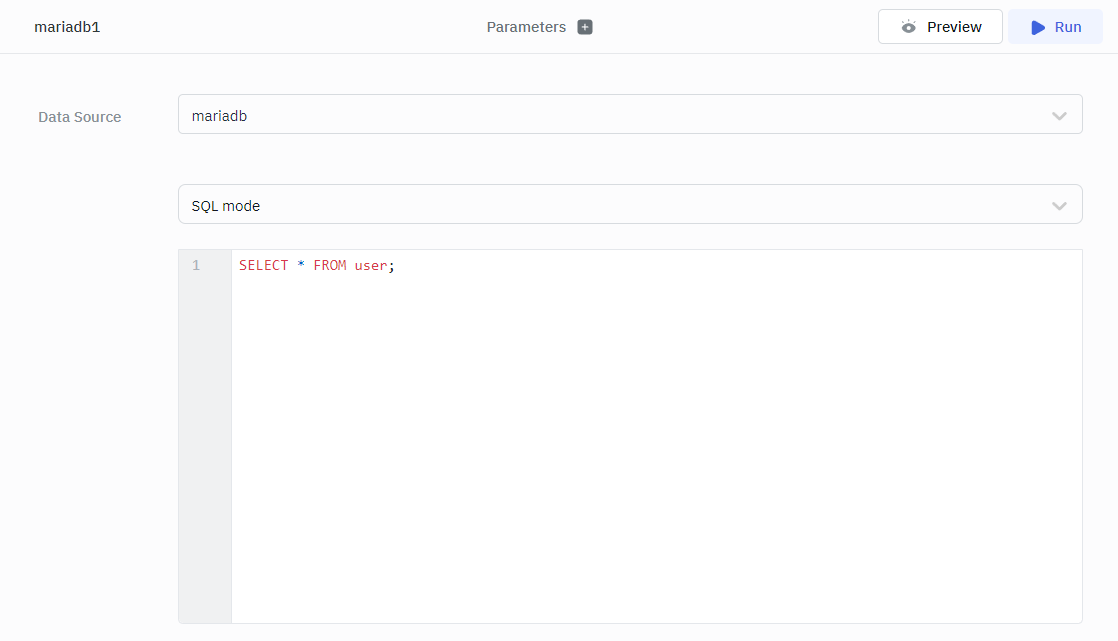The width and height of the screenshot is (1118, 641).
Task: Expand the SQL mode chevron arrow
Action: click(x=1059, y=205)
